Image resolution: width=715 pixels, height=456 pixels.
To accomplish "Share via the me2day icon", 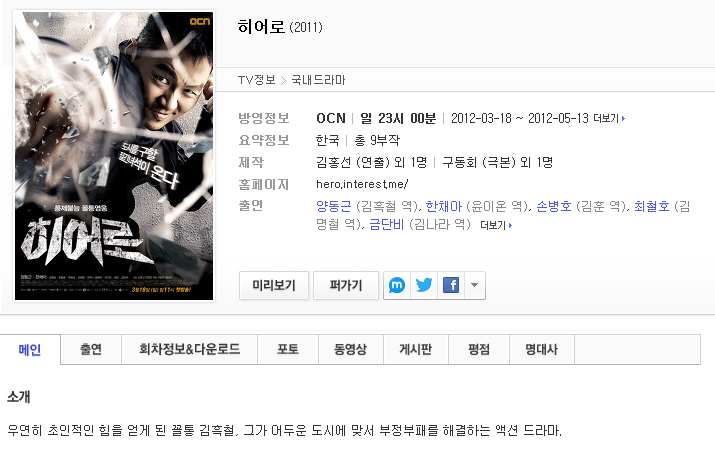I will [x=397, y=285].
